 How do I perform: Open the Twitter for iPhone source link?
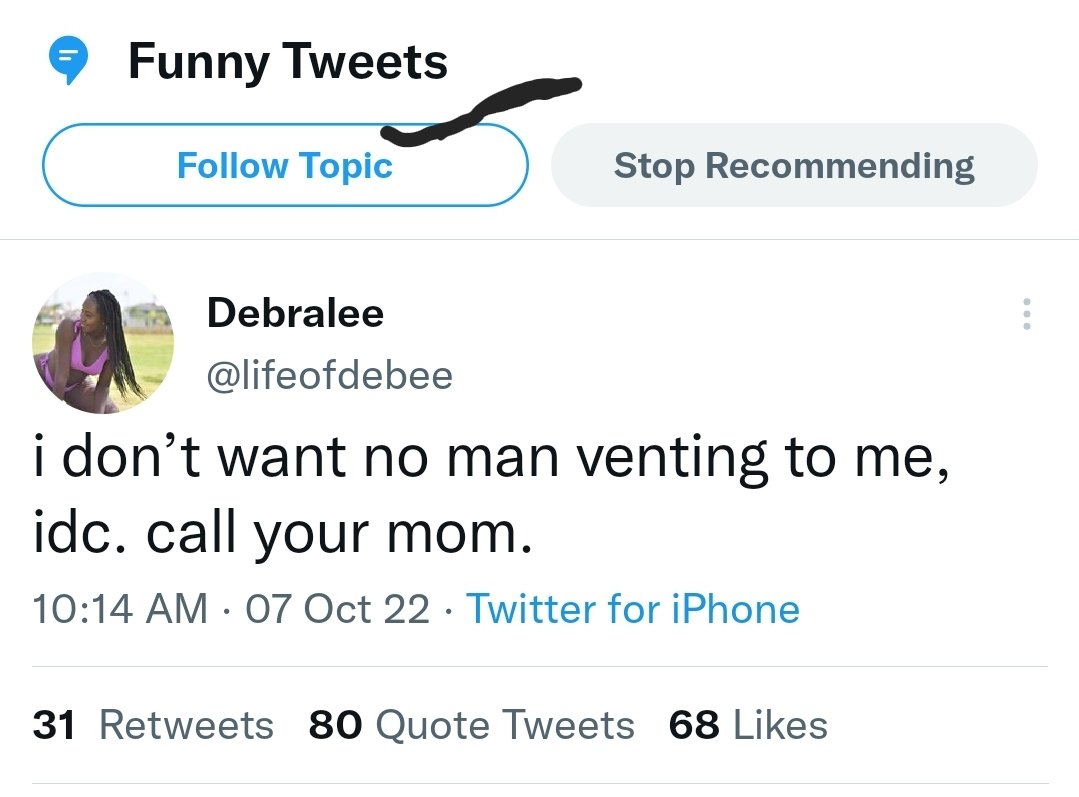pos(632,608)
